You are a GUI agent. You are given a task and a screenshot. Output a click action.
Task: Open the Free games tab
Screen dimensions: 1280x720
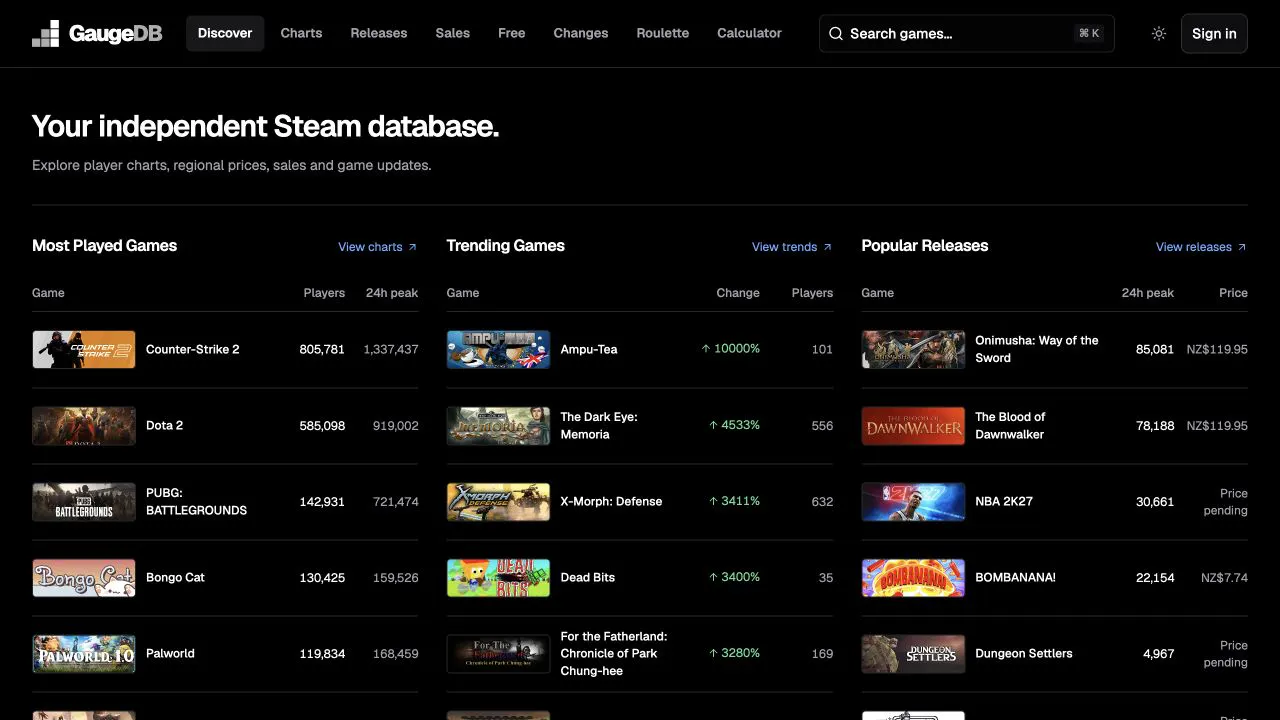click(512, 33)
